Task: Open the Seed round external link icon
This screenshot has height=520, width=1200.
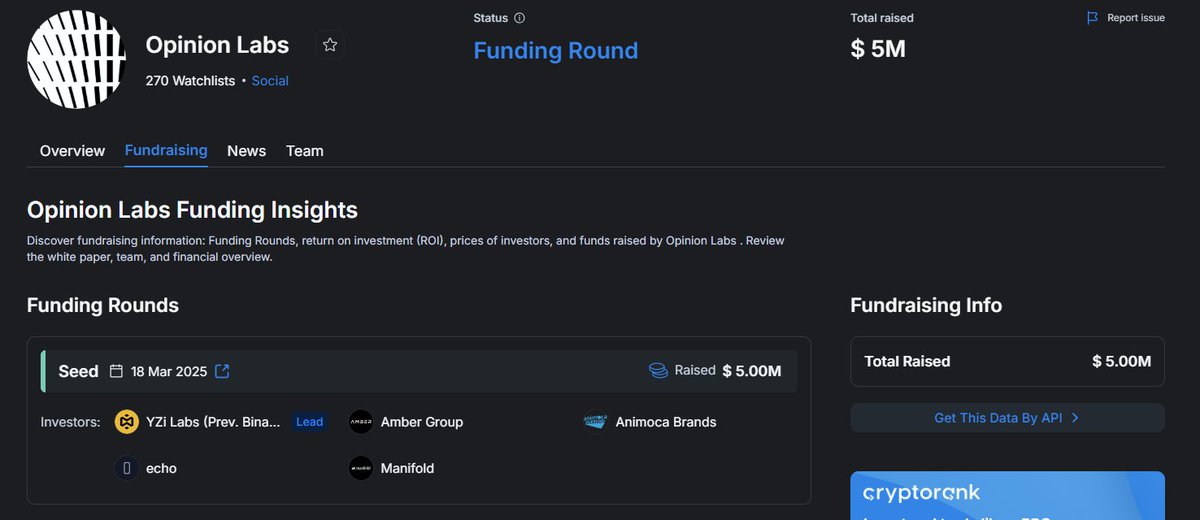Action: [222, 372]
